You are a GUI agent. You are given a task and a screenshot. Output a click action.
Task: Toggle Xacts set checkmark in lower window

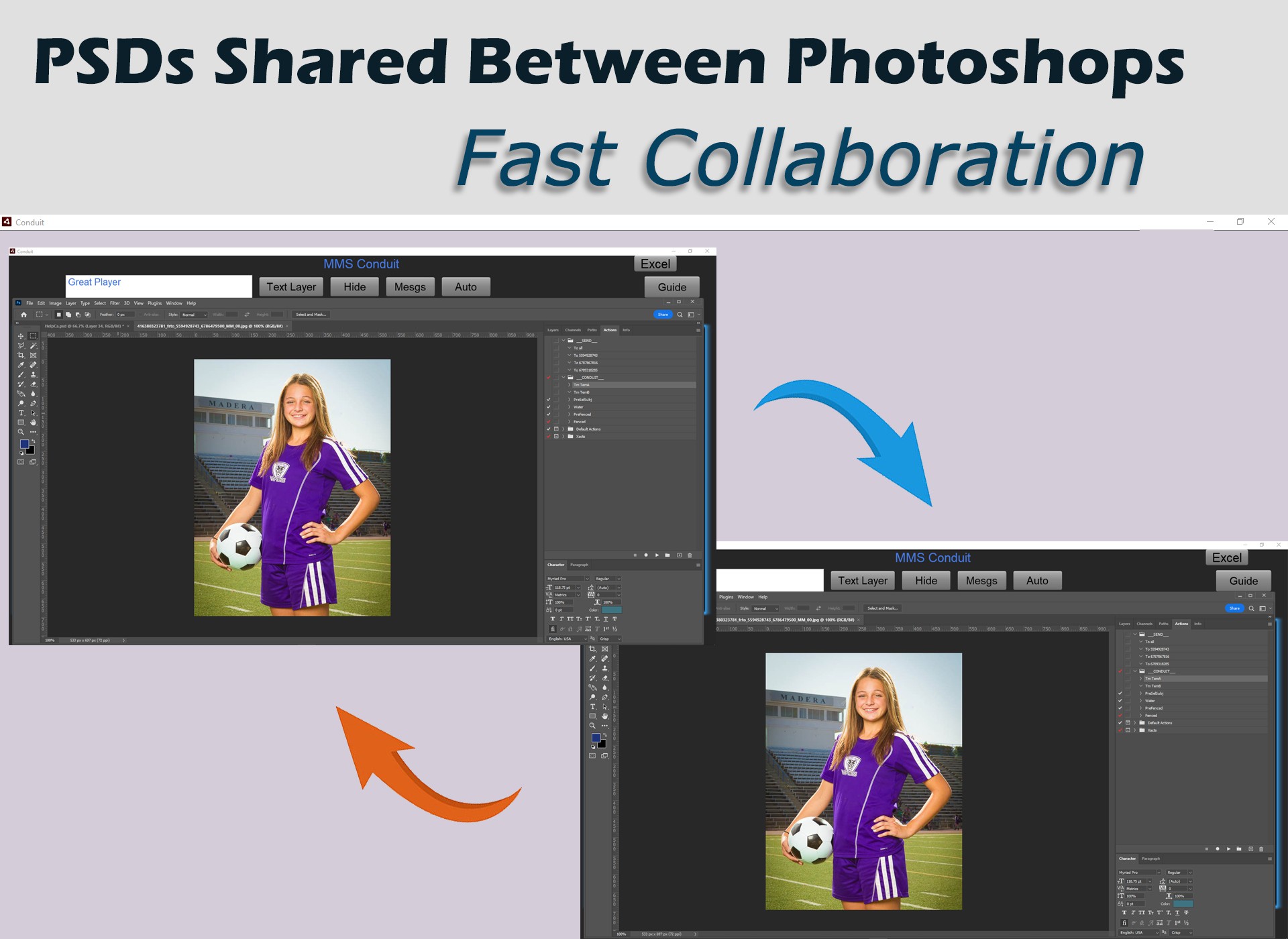click(1120, 730)
